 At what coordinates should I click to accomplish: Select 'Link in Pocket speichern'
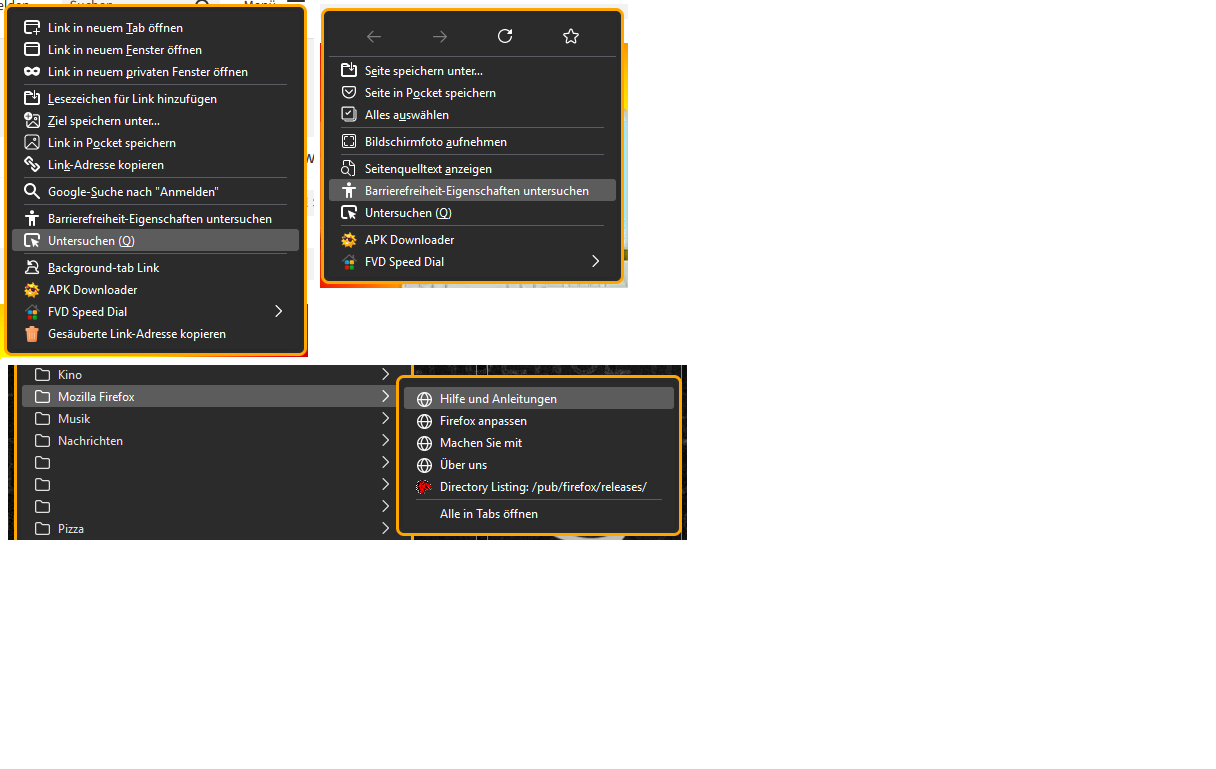tap(155, 143)
